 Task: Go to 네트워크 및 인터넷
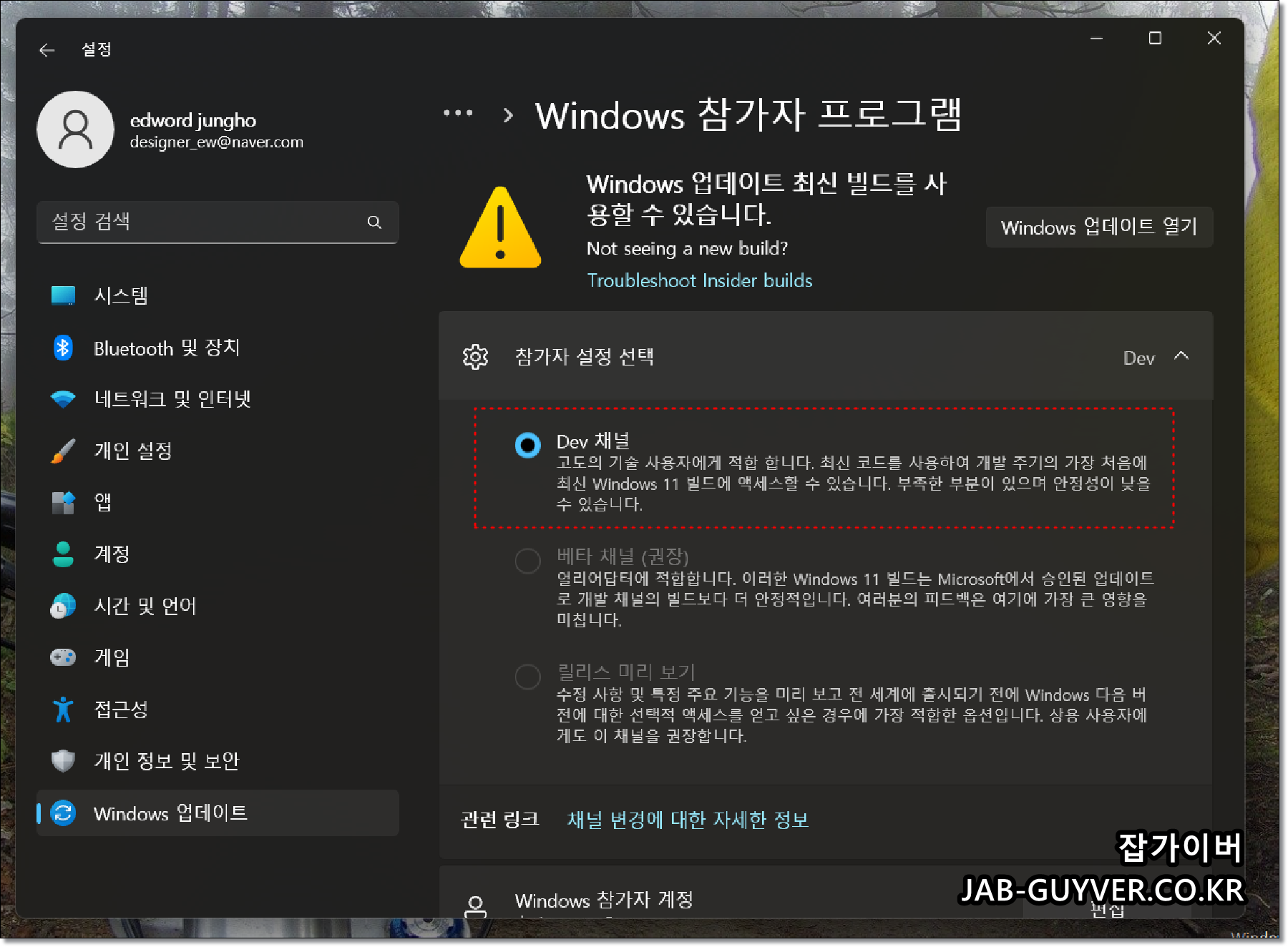coord(218,399)
